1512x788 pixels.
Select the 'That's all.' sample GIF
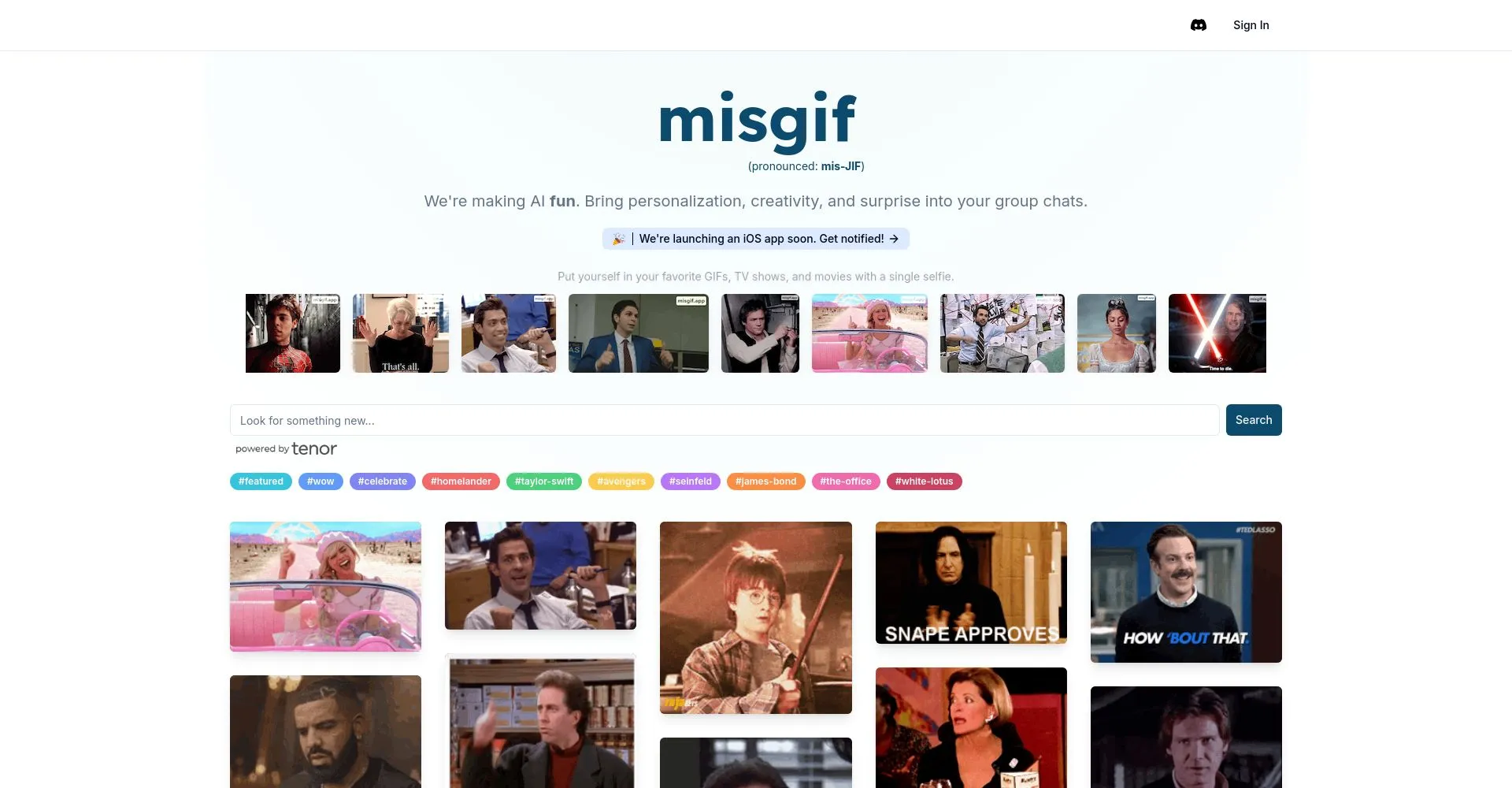pos(401,333)
